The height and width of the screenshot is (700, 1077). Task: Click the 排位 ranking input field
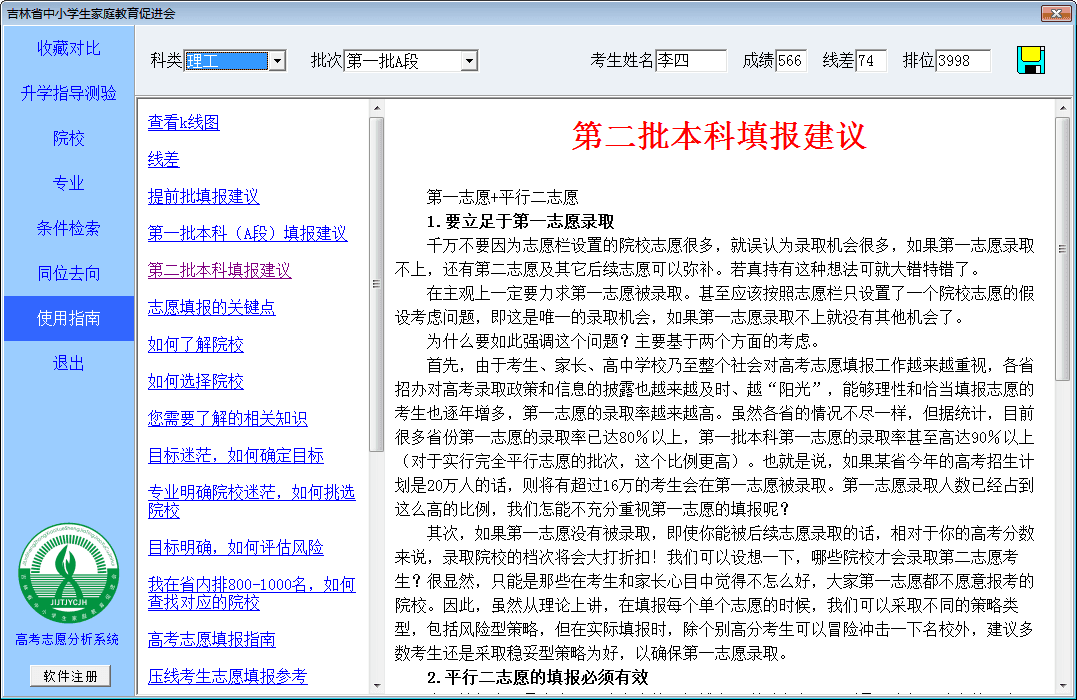962,61
